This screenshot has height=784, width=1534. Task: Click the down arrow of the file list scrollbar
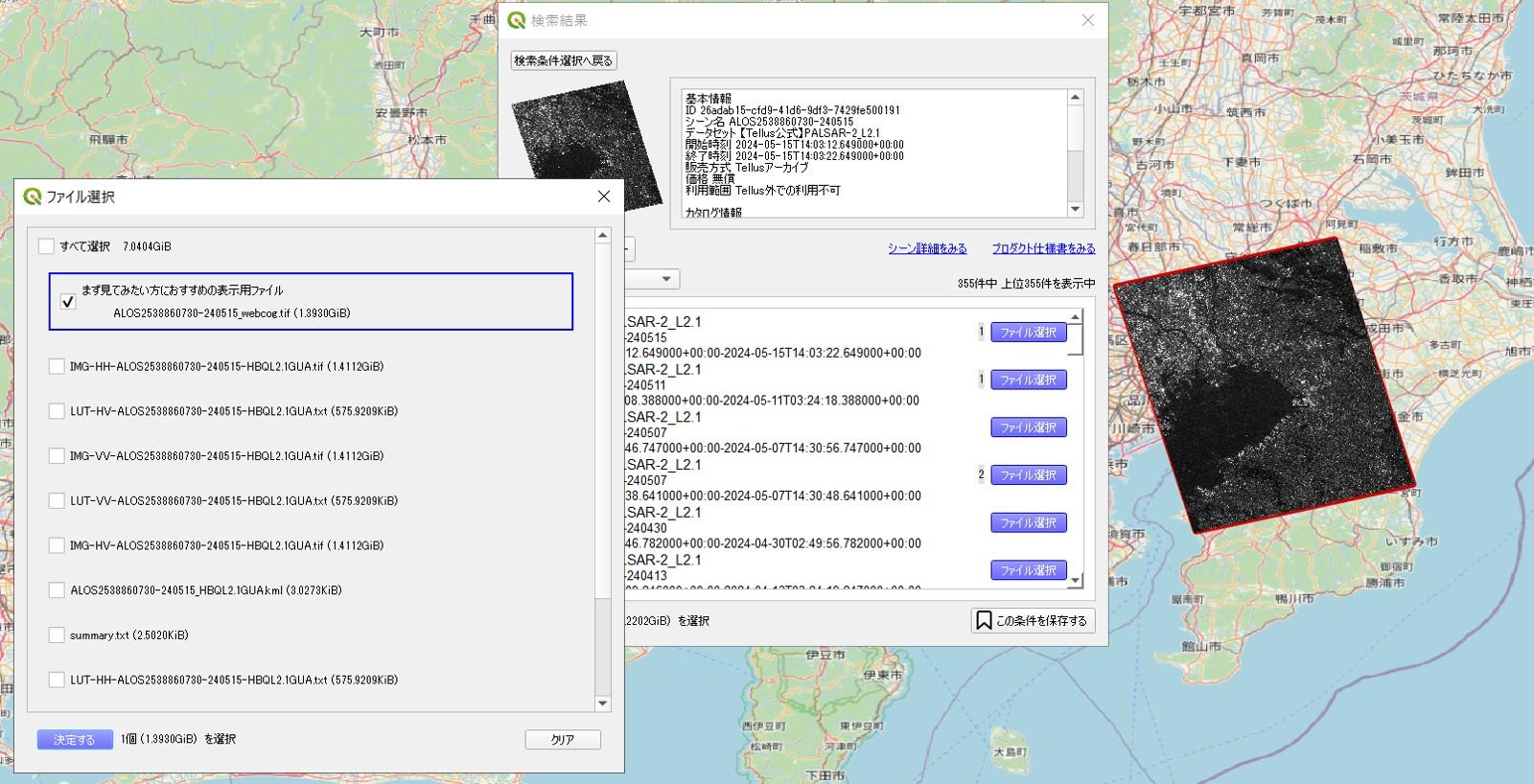[x=603, y=703]
